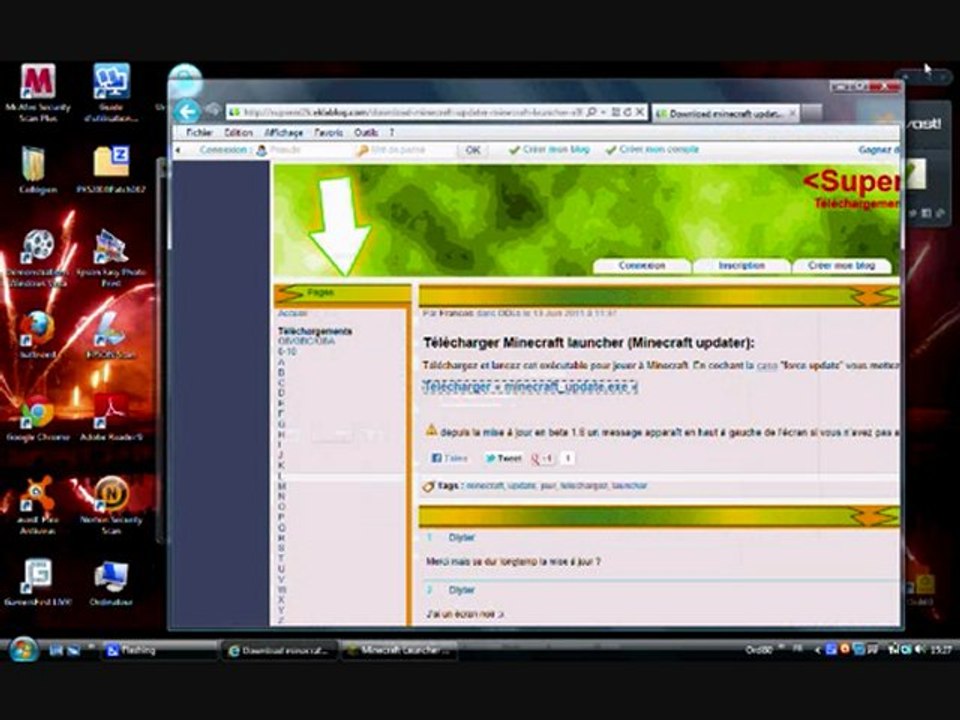Click the taskbar clock showing 15:27
The height and width of the screenshot is (720, 960).
tap(941, 650)
